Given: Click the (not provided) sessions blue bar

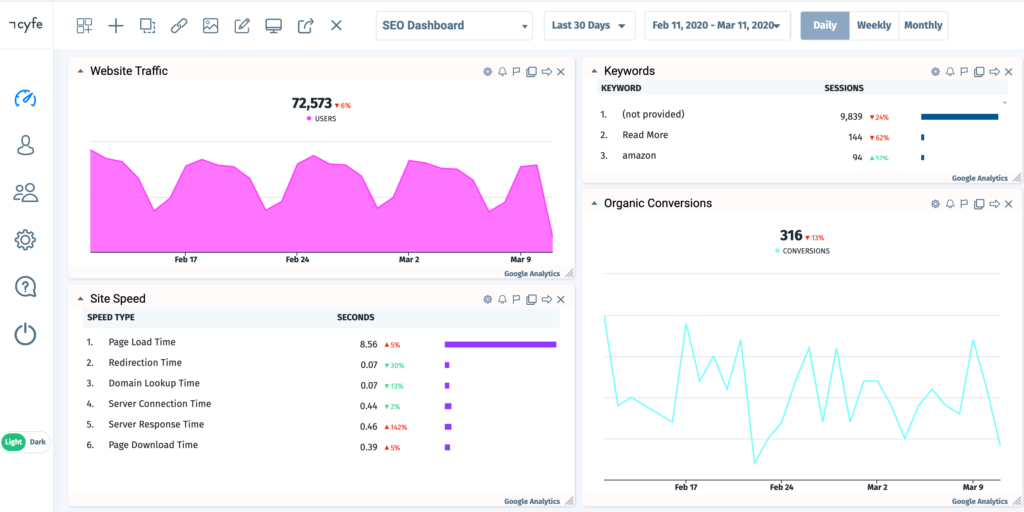Looking at the screenshot, I should 959,117.
